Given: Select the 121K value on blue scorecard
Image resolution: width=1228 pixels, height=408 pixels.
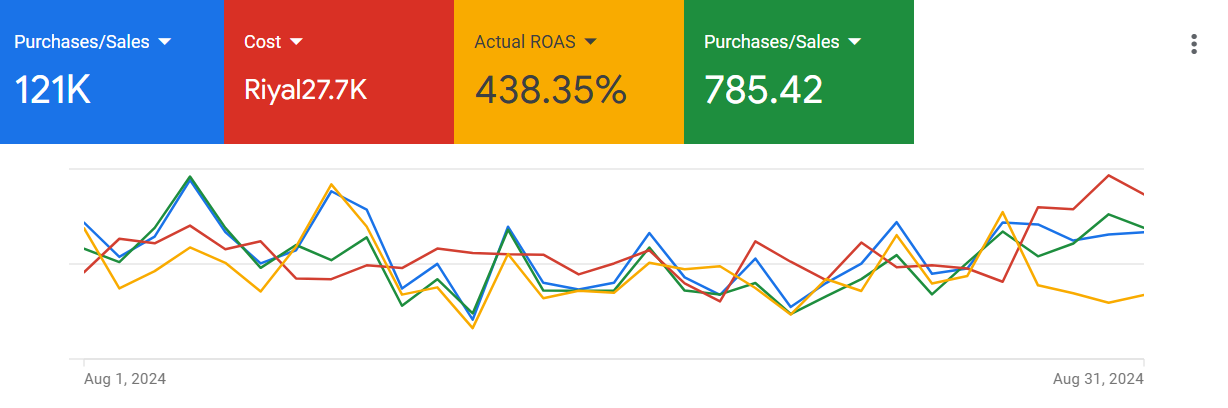Looking at the screenshot, I should click(x=53, y=91).
